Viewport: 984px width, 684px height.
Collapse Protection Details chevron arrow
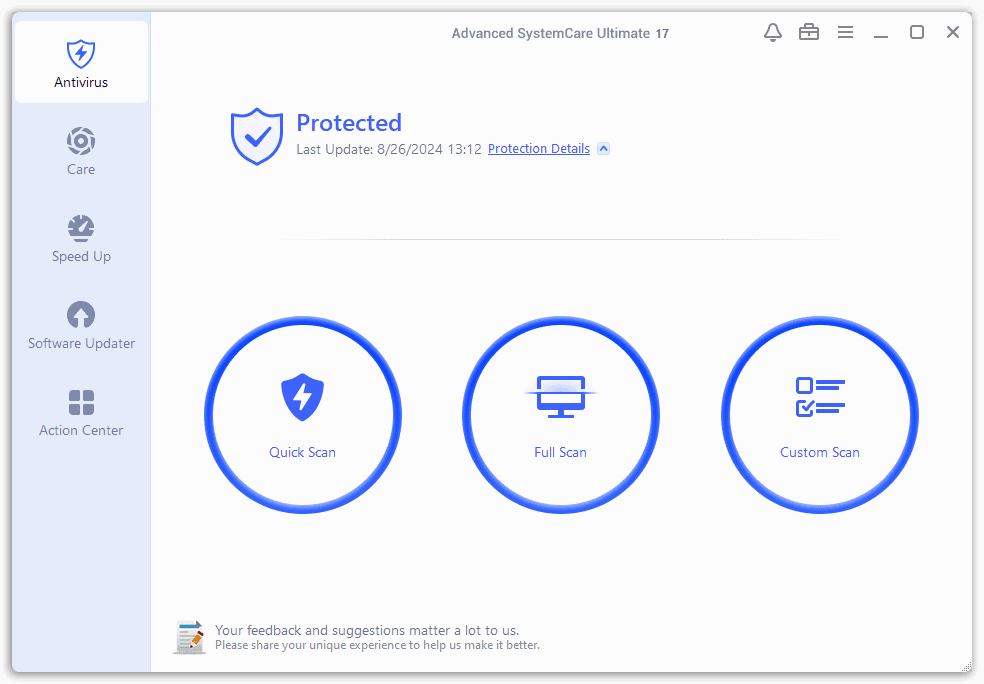coord(603,149)
